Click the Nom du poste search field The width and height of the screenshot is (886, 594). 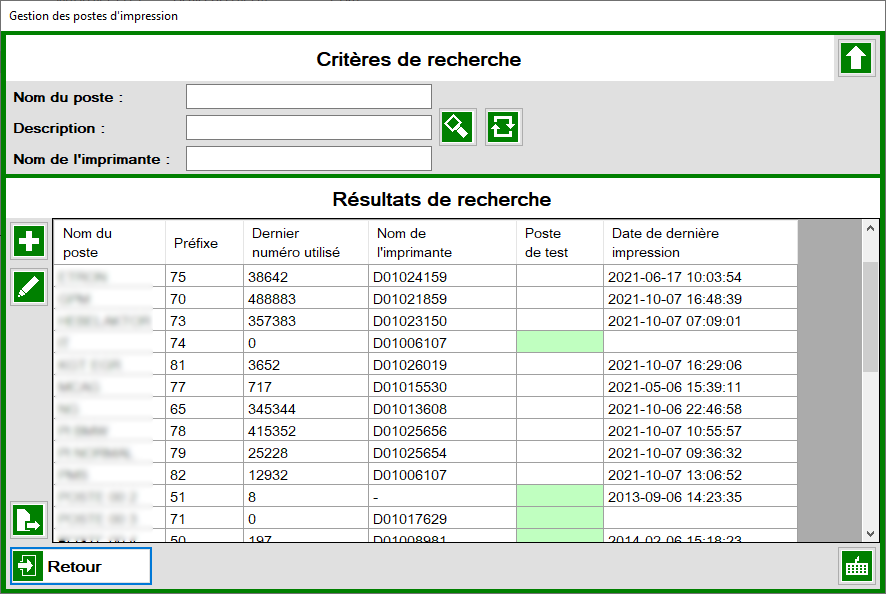[x=308, y=96]
